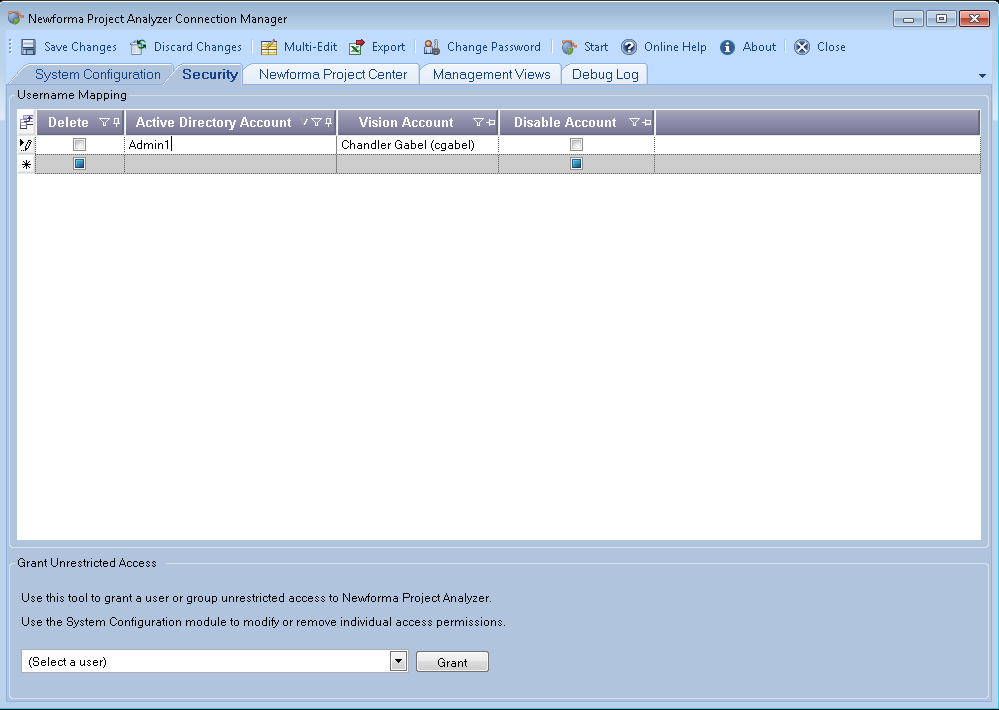
Task: Click the Discard Changes label
Action: (x=198, y=47)
